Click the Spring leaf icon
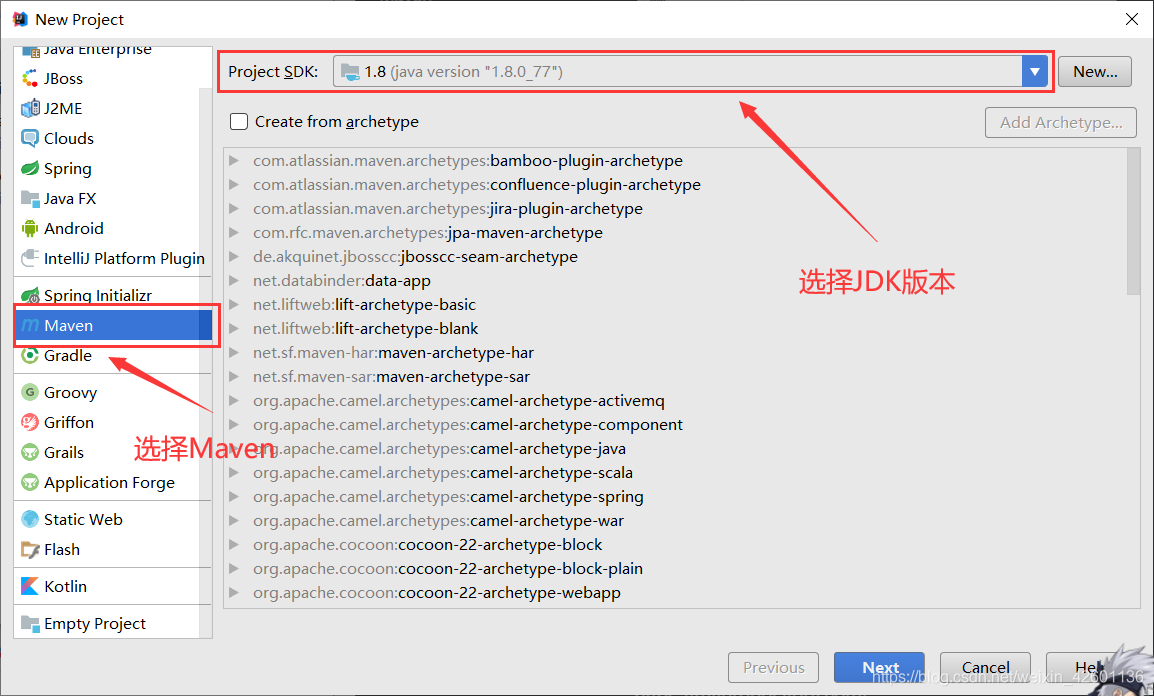This screenshot has width=1154, height=696. (30, 168)
